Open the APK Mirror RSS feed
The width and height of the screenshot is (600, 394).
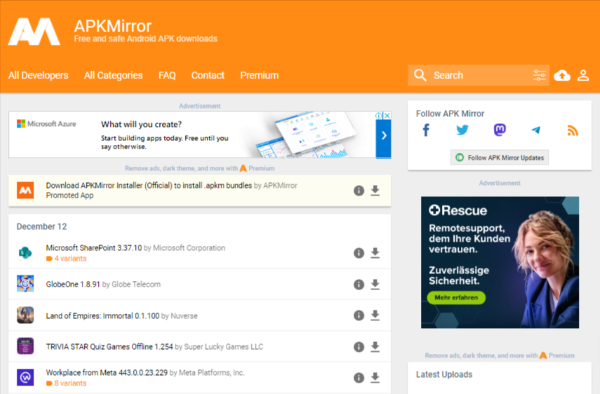[x=572, y=131]
